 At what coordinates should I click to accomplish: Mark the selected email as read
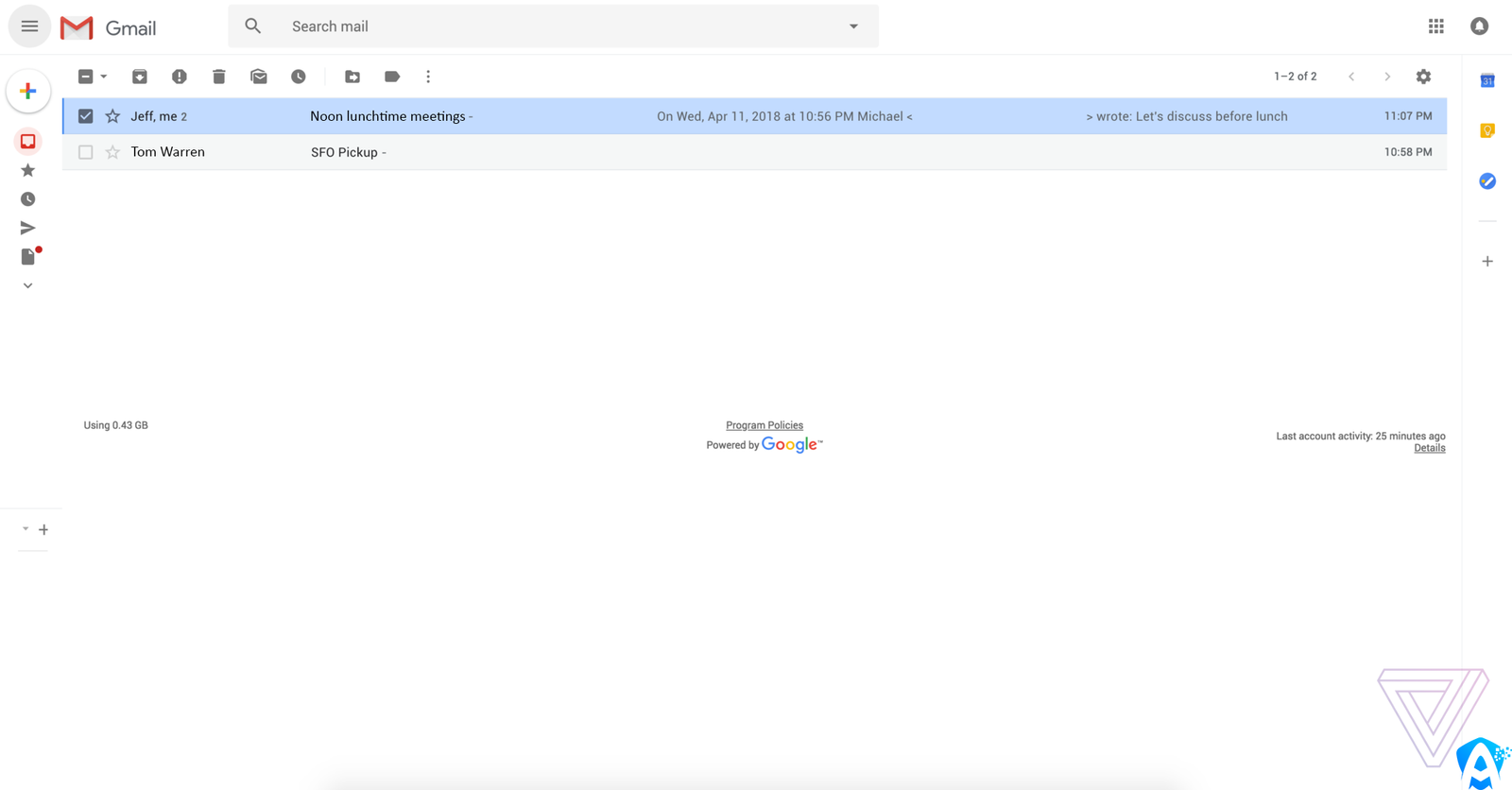(x=259, y=77)
